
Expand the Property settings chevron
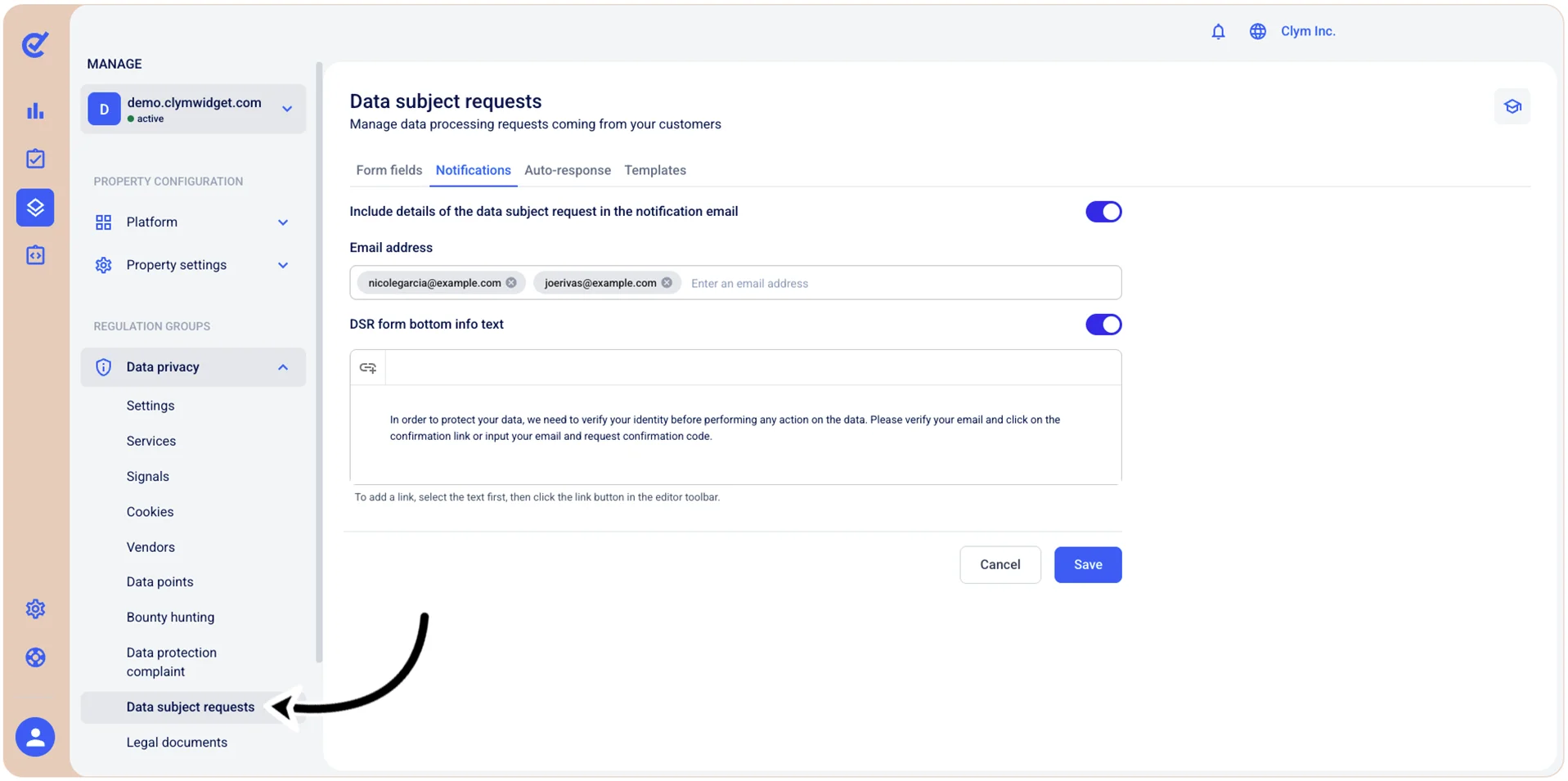(283, 265)
